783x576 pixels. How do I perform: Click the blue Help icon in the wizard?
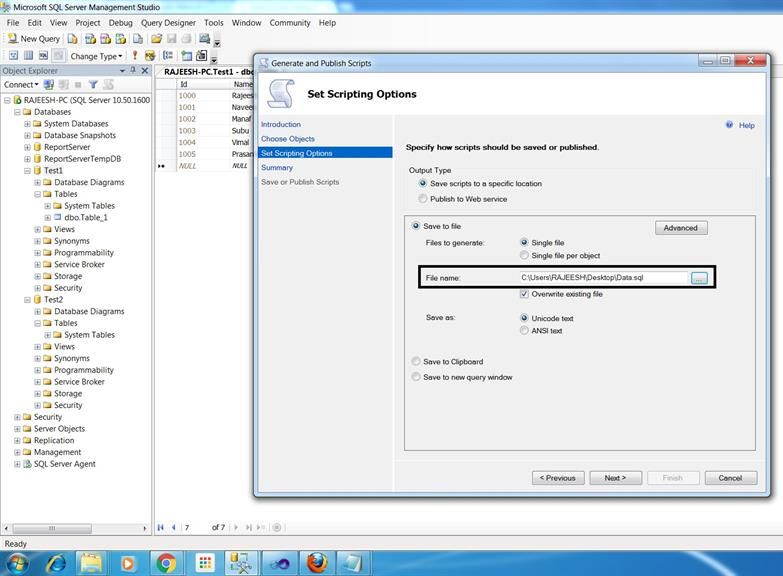pos(730,125)
